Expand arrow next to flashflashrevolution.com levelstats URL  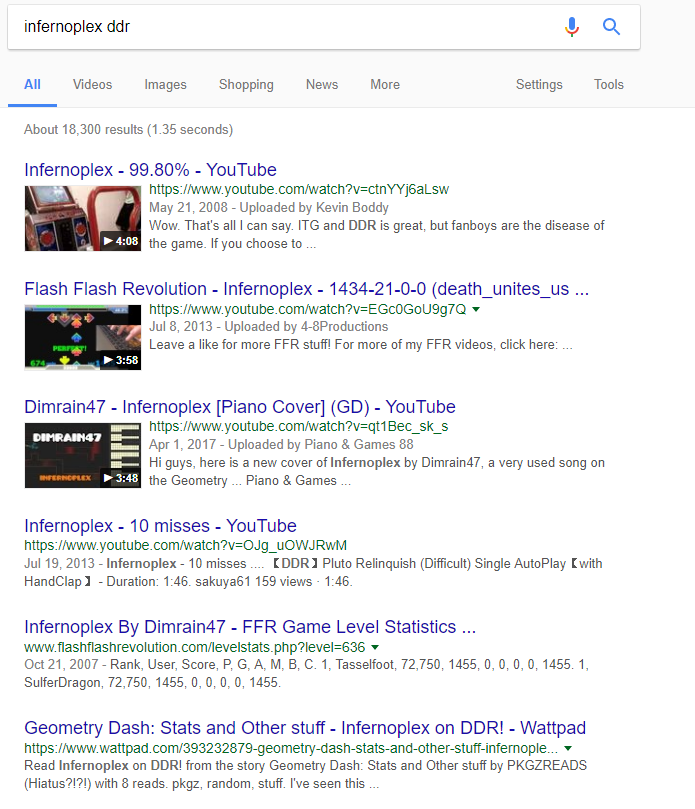[375, 647]
